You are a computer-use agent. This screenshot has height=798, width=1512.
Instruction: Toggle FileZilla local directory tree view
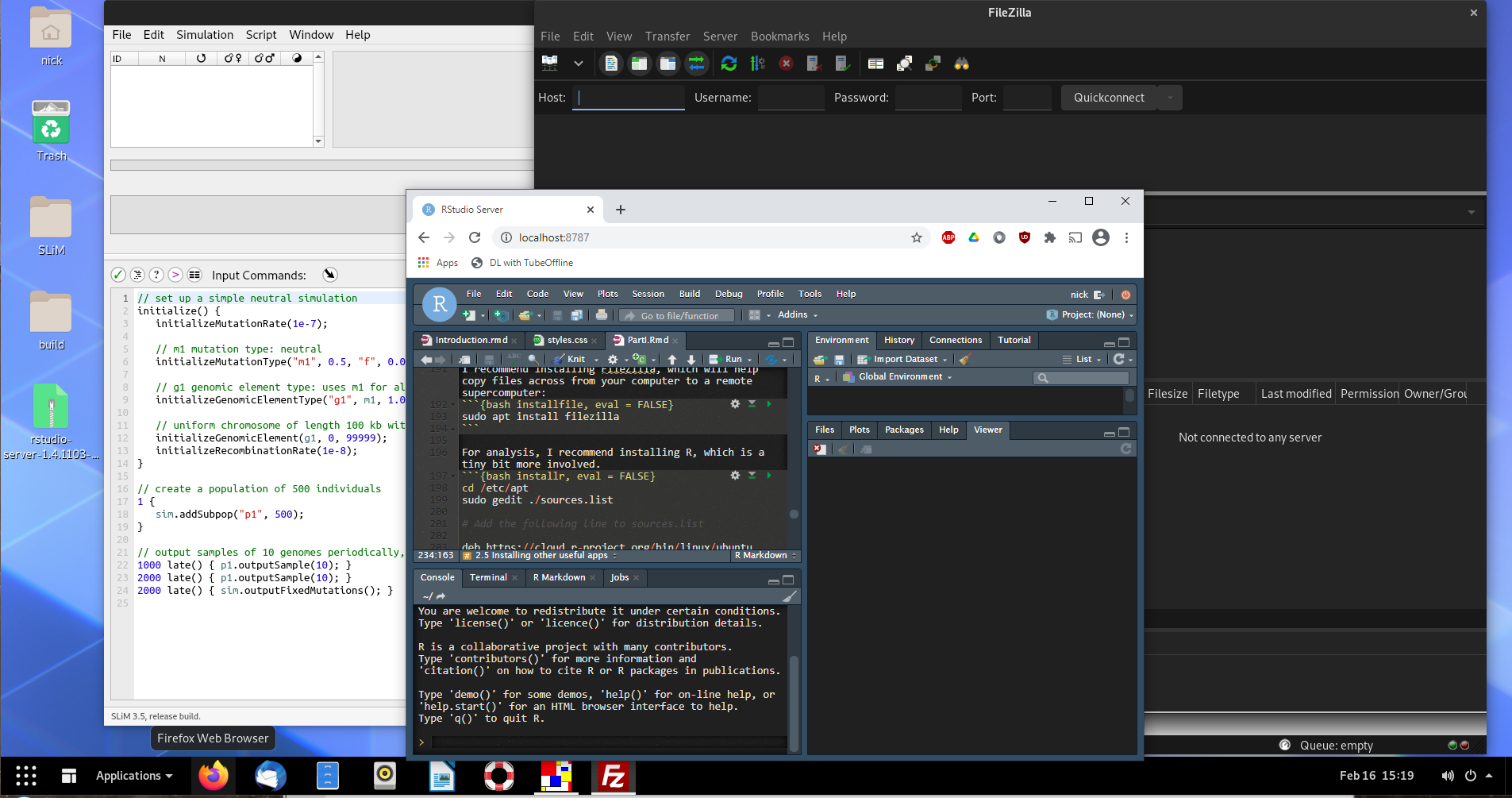point(639,64)
